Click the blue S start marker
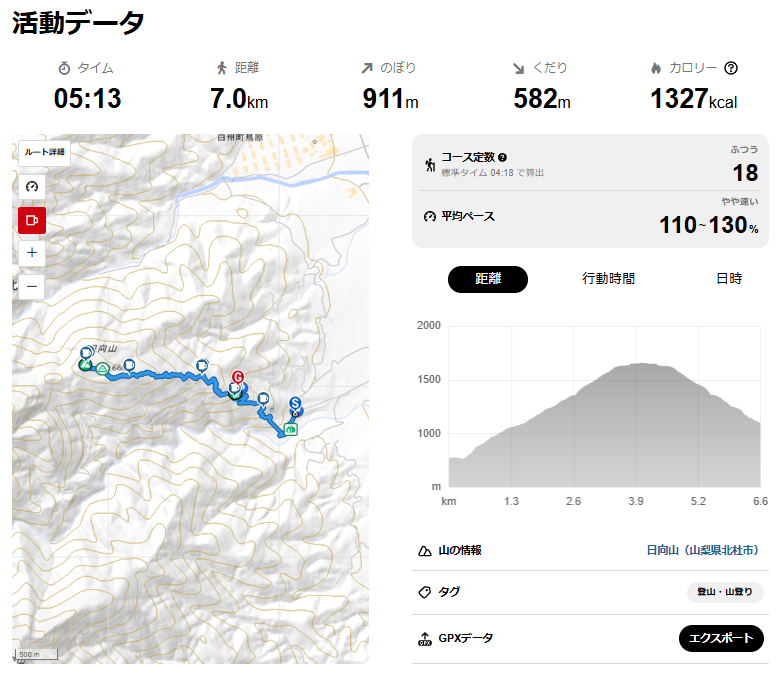This screenshot has width=781, height=676. pos(295,403)
